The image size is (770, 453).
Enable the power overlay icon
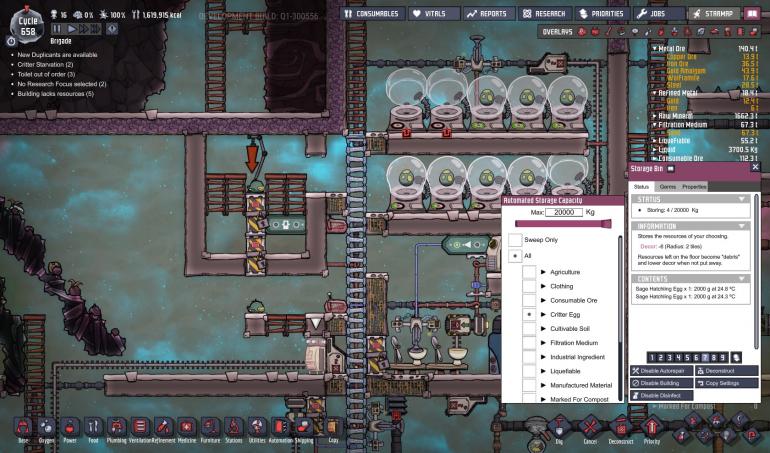click(596, 31)
